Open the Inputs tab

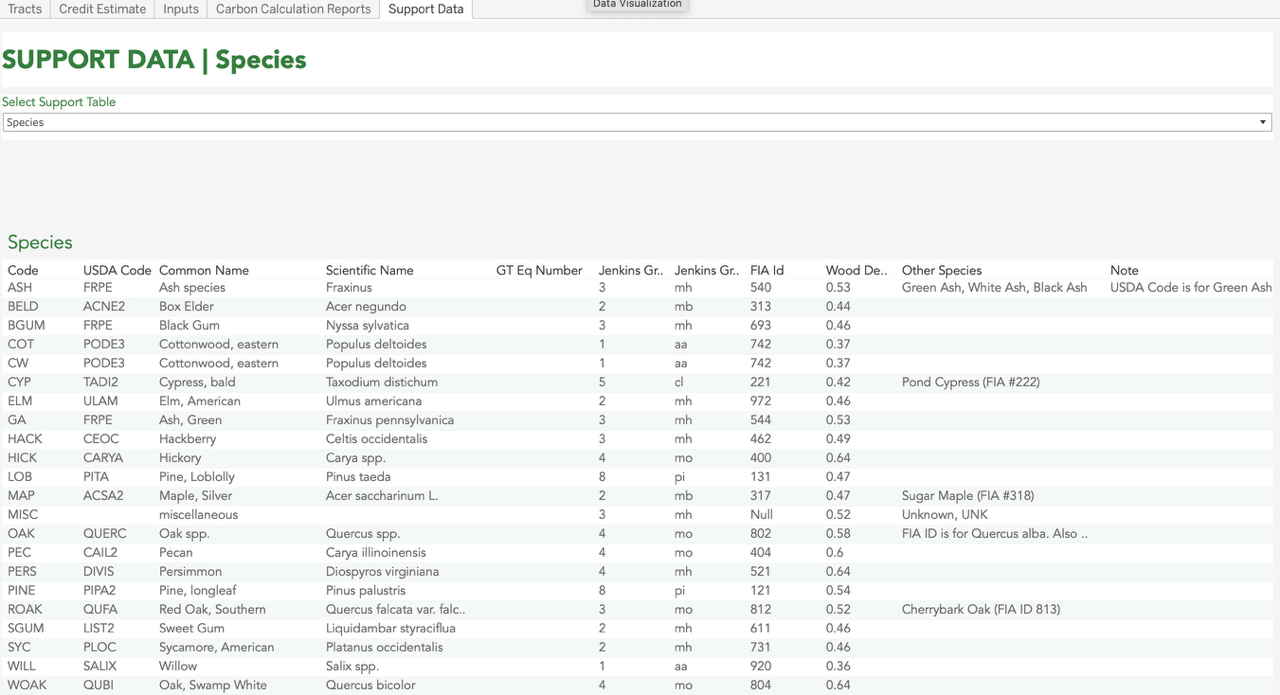pyautogui.click(x=181, y=9)
